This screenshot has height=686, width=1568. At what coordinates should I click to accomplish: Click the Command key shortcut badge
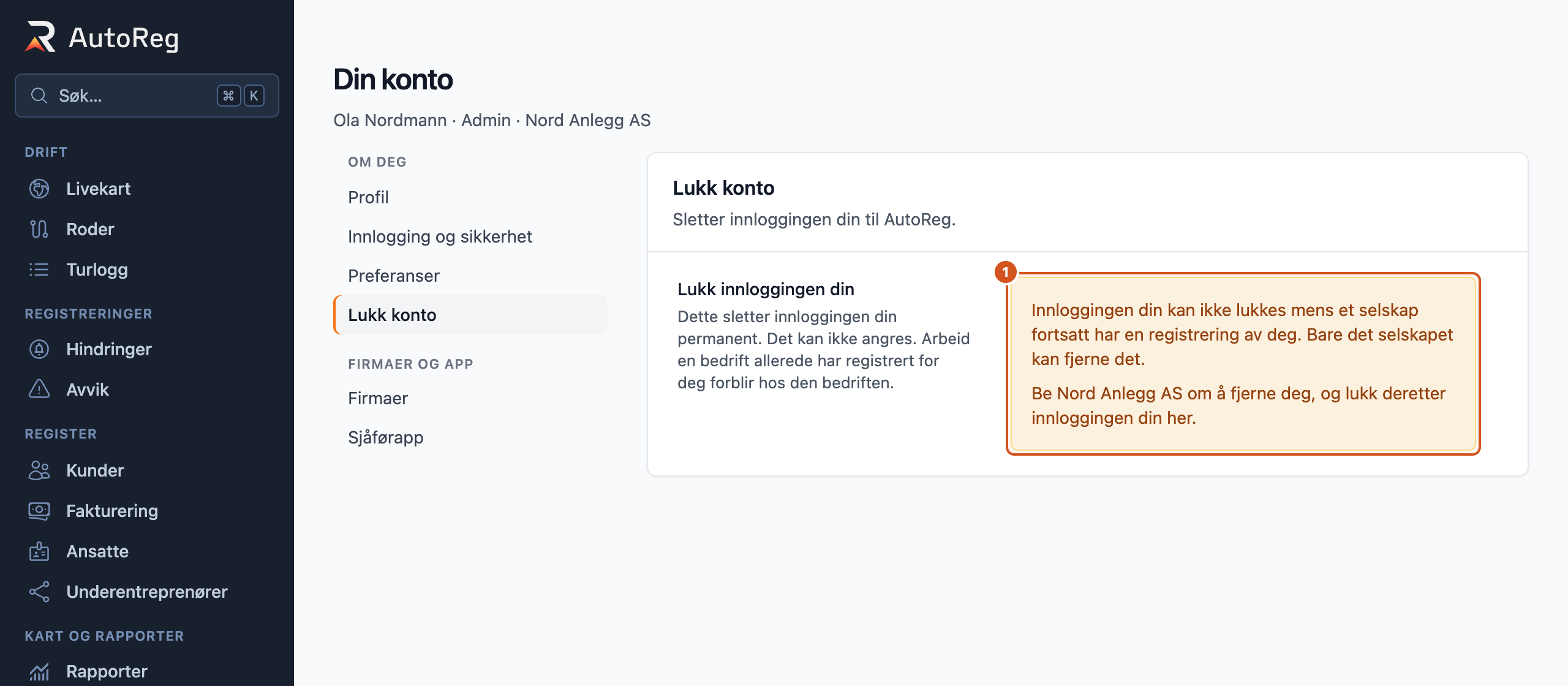click(x=228, y=96)
